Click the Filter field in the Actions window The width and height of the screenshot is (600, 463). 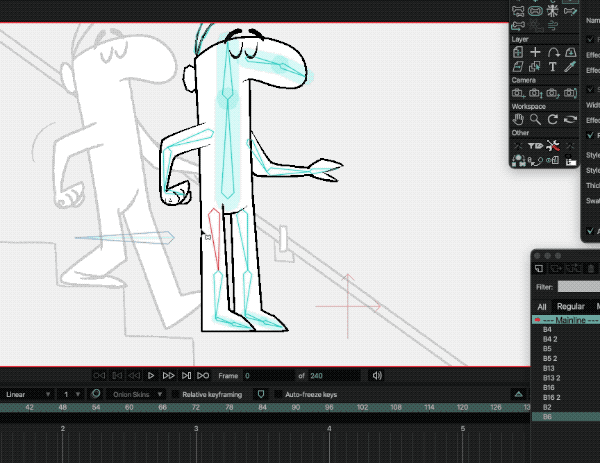tap(579, 287)
